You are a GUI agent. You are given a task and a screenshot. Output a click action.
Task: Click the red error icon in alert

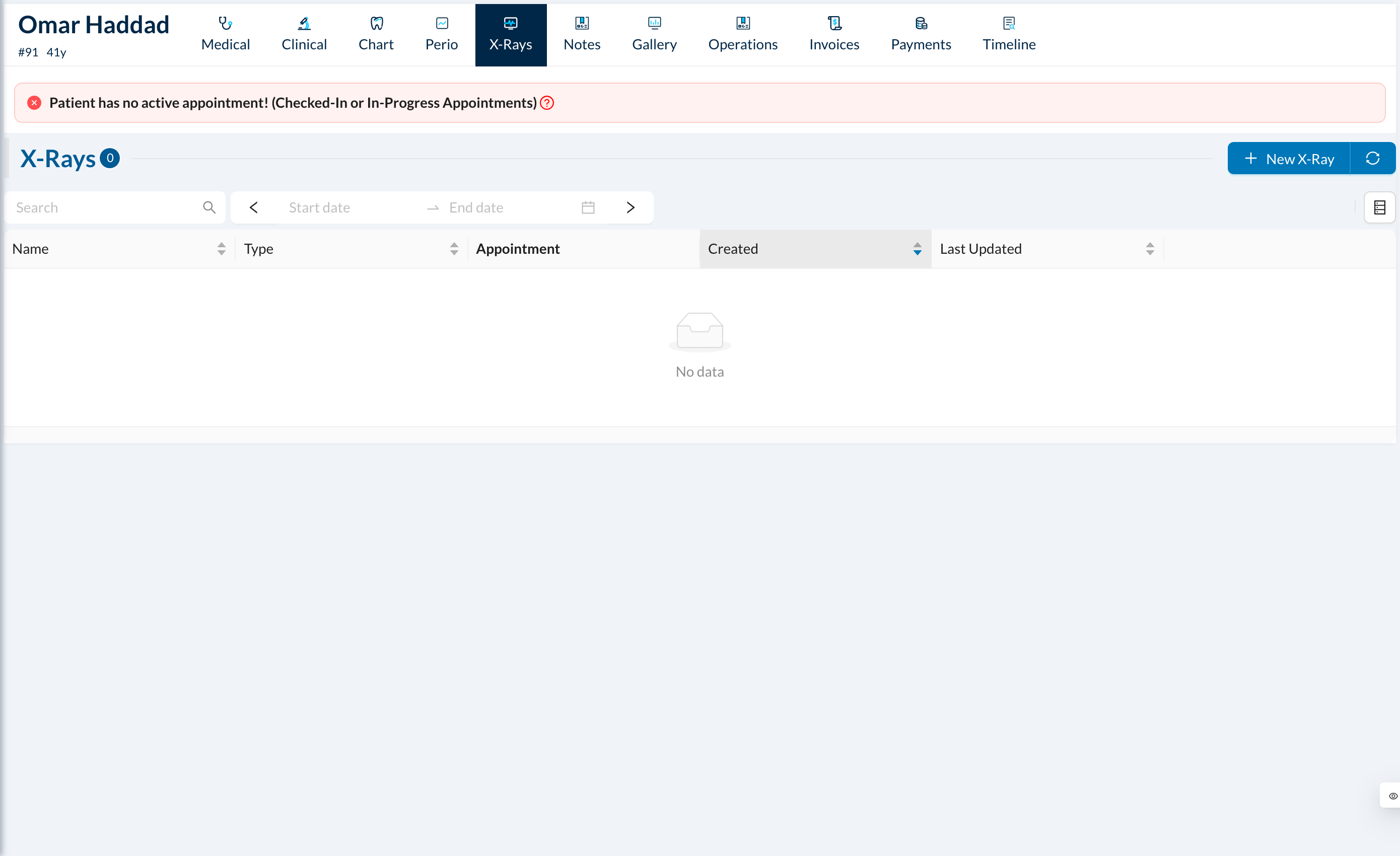[34, 103]
